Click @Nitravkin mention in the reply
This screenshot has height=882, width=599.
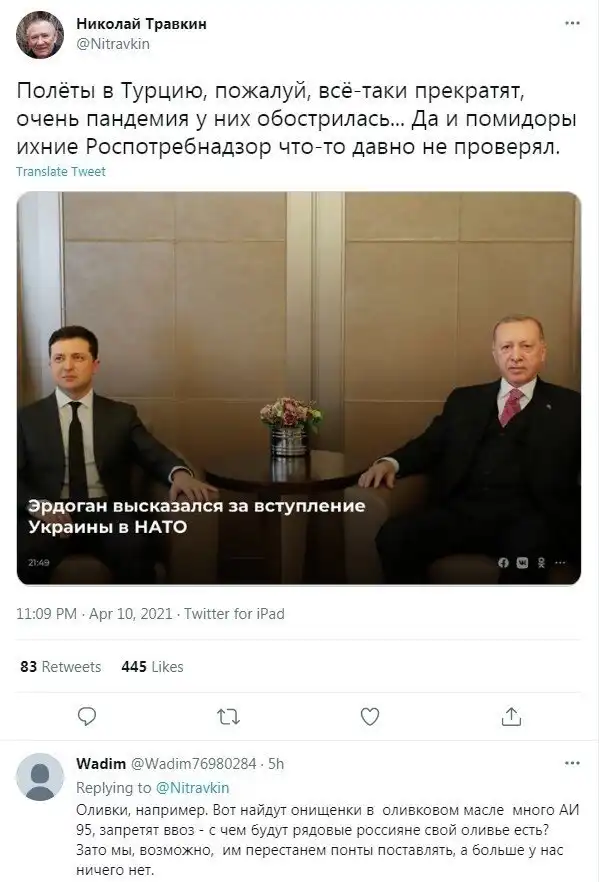pos(192,788)
